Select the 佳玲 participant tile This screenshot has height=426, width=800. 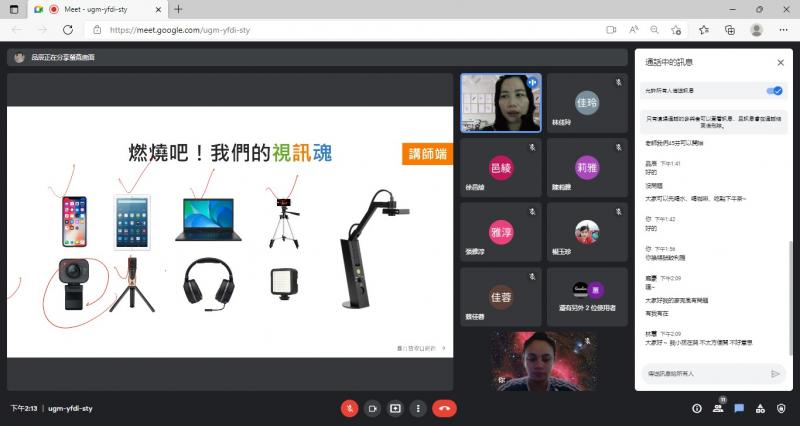[587, 103]
